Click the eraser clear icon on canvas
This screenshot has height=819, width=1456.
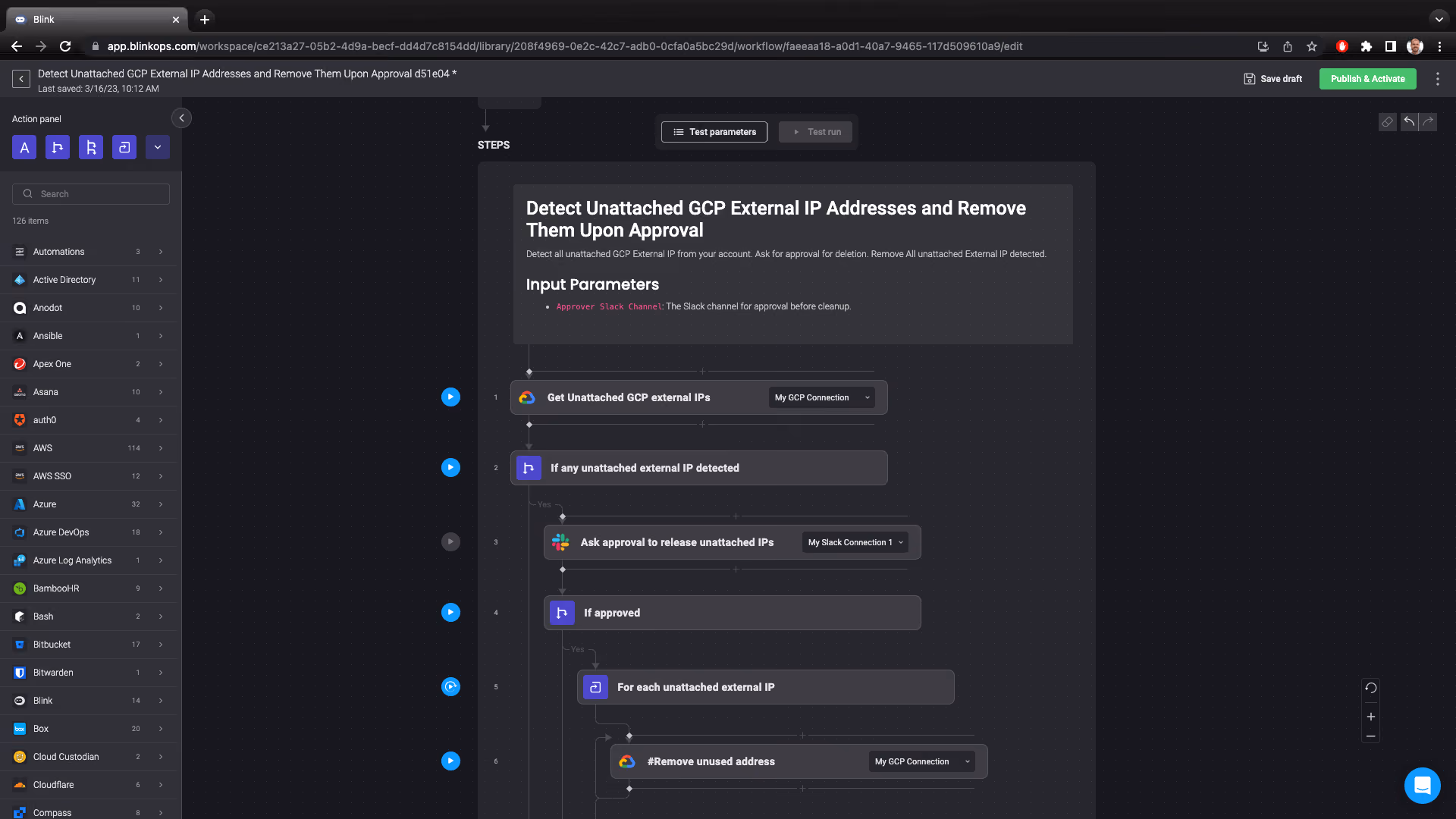1387,122
